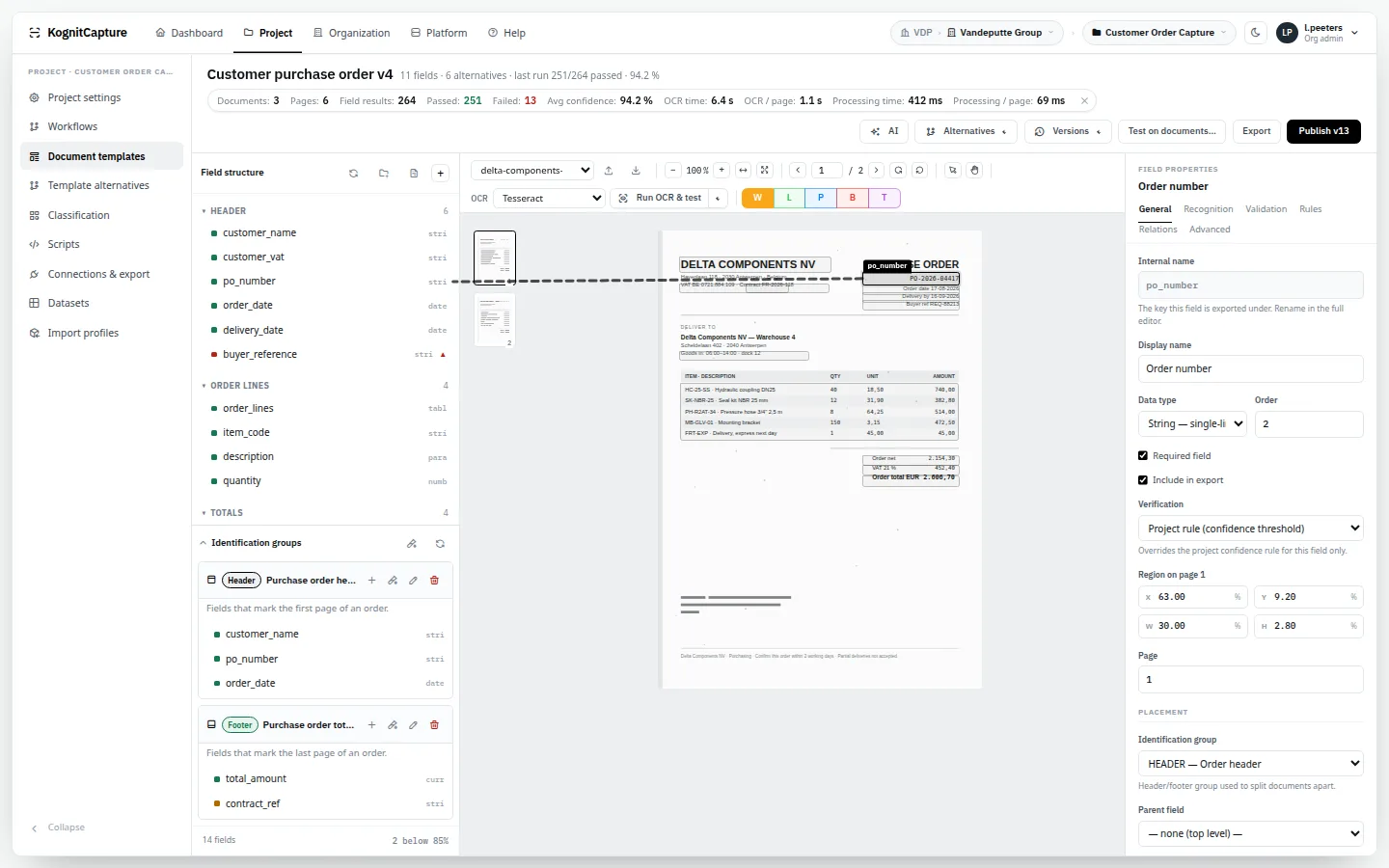
Task: Open Classification in the sidebar
Action: pos(101,215)
